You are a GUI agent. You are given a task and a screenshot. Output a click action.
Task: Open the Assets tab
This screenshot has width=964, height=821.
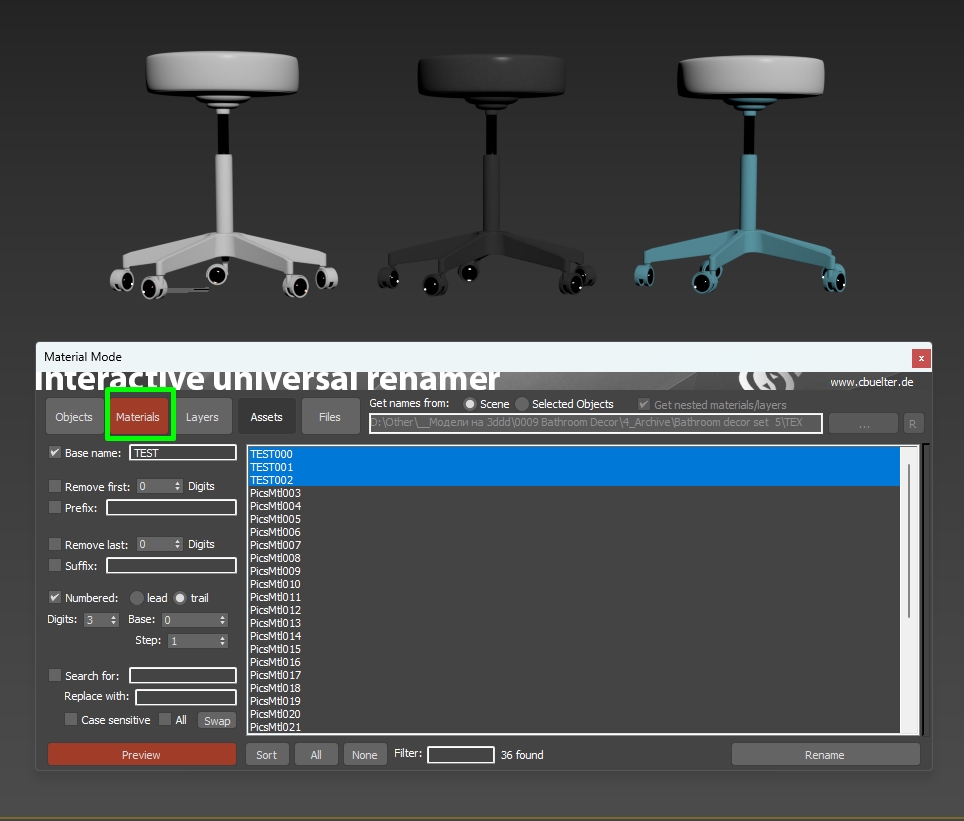266,416
